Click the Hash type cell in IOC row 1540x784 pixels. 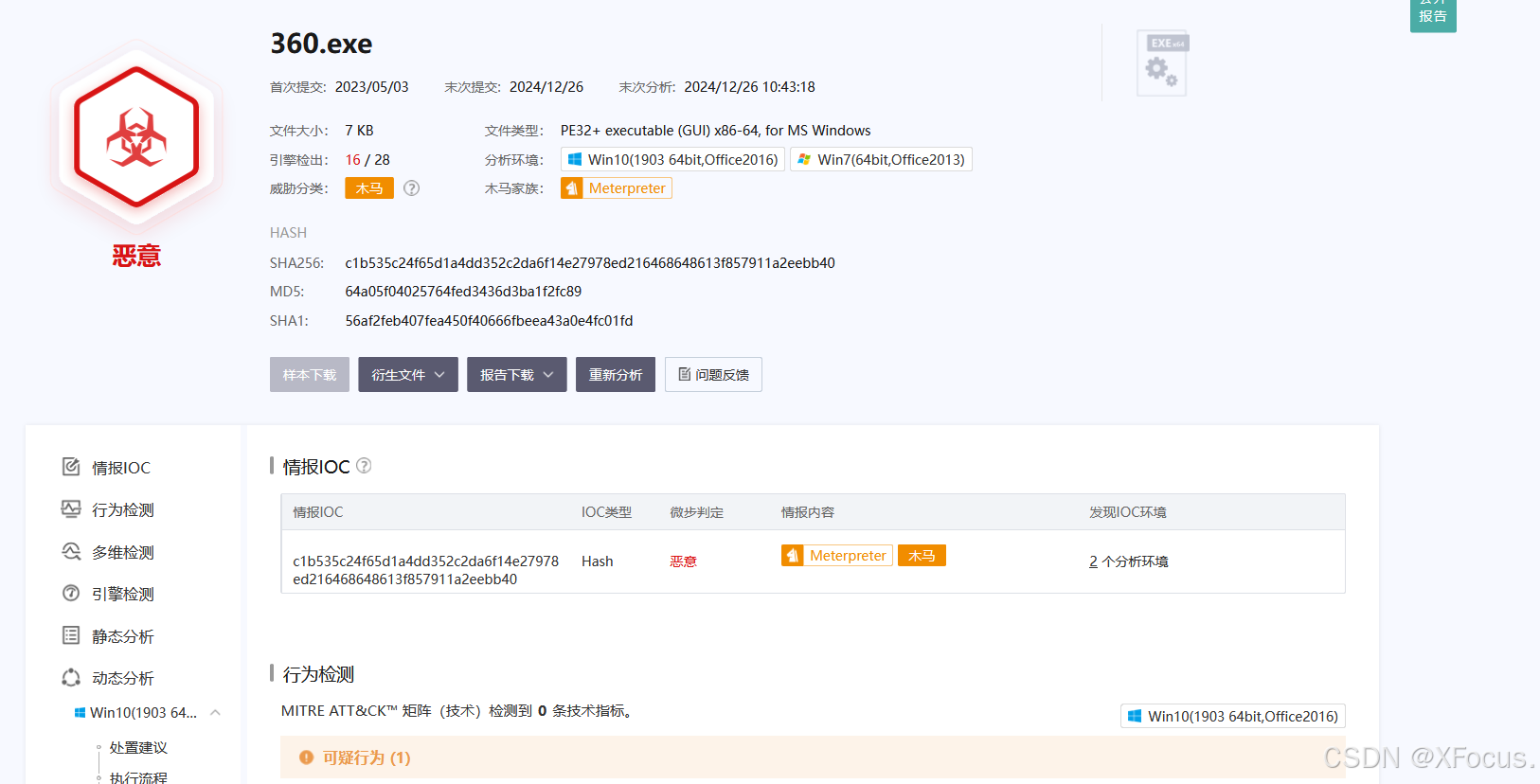[x=598, y=561]
